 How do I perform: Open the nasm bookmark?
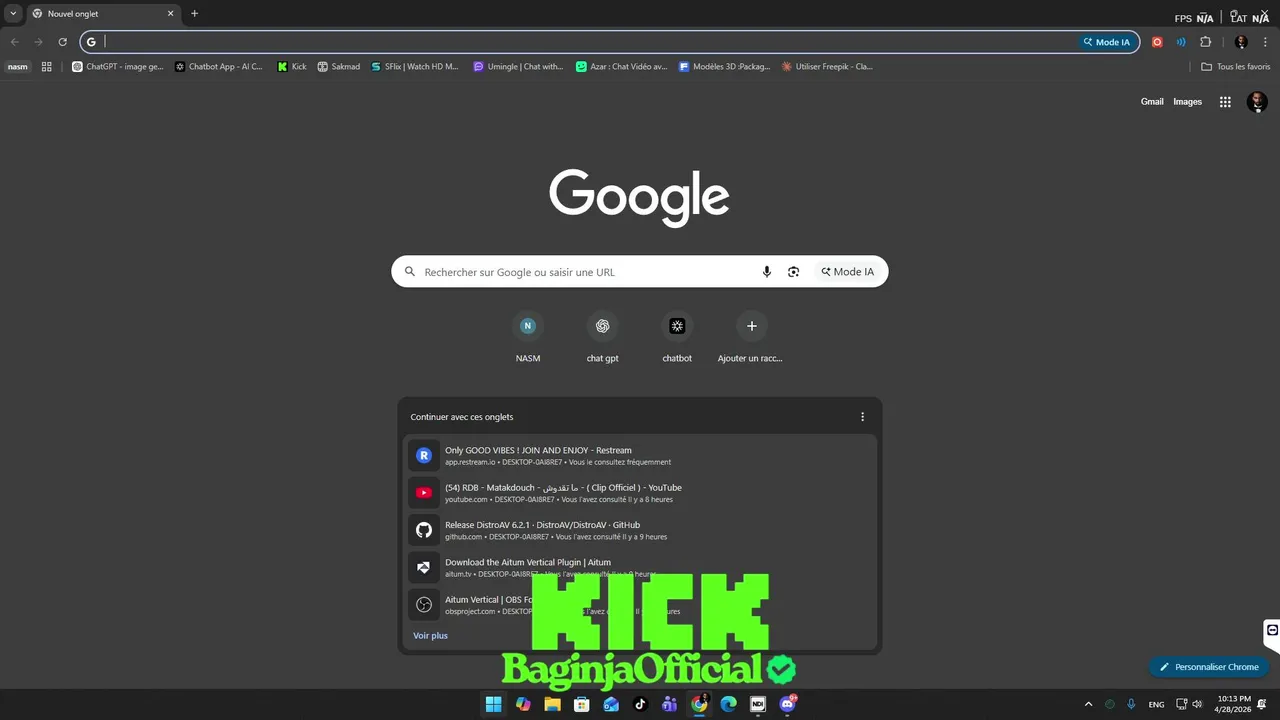coord(18,67)
